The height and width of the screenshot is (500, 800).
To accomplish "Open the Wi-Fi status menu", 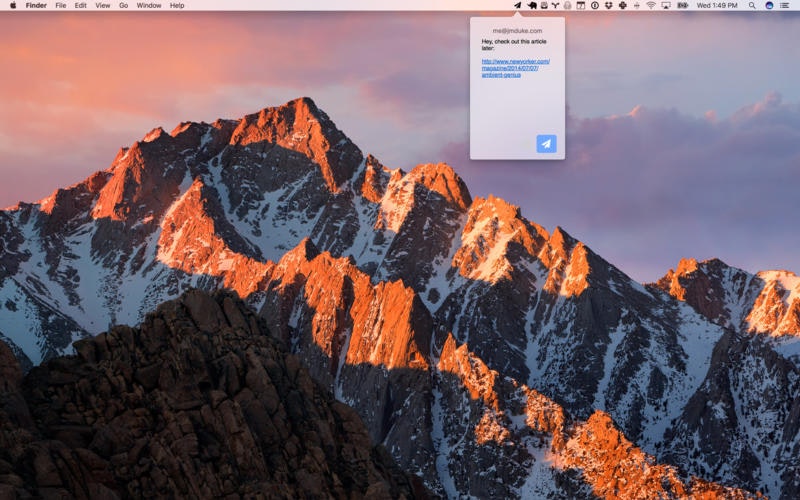I will (x=651, y=5).
